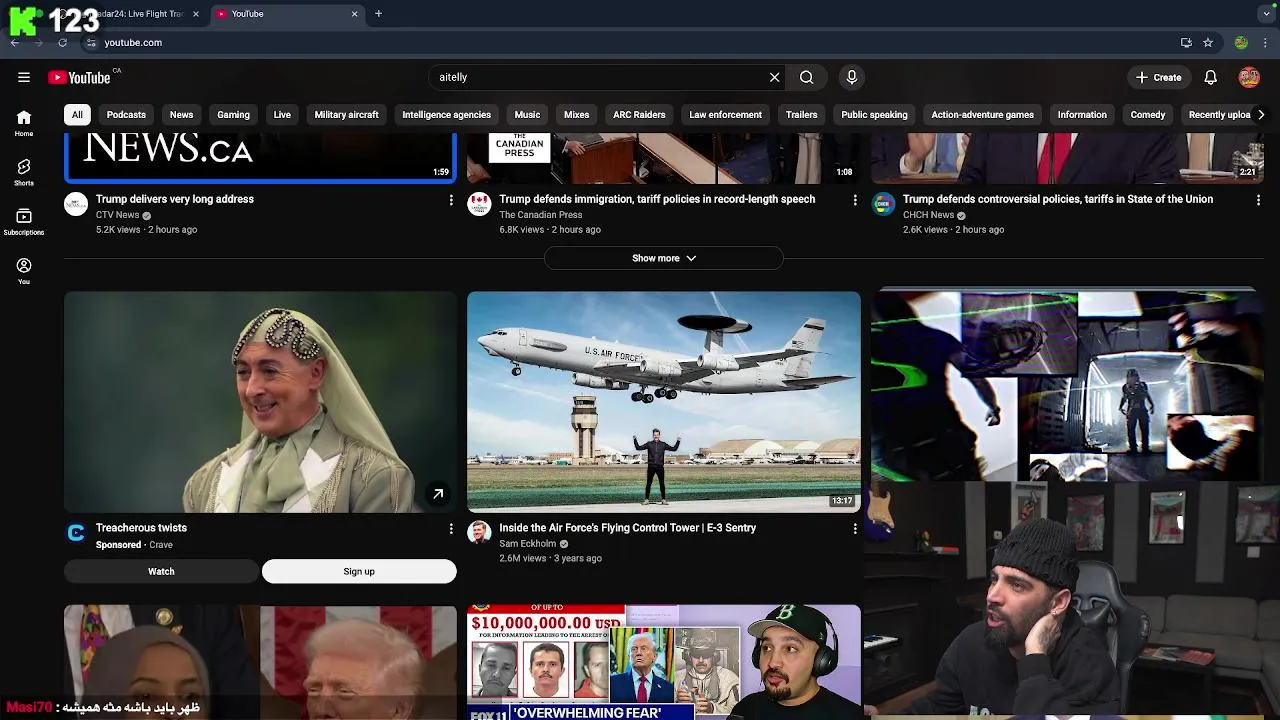1280x720 pixels.
Task: Open 'Trump defends controversial policies' title
Action: [x=1058, y=199]
